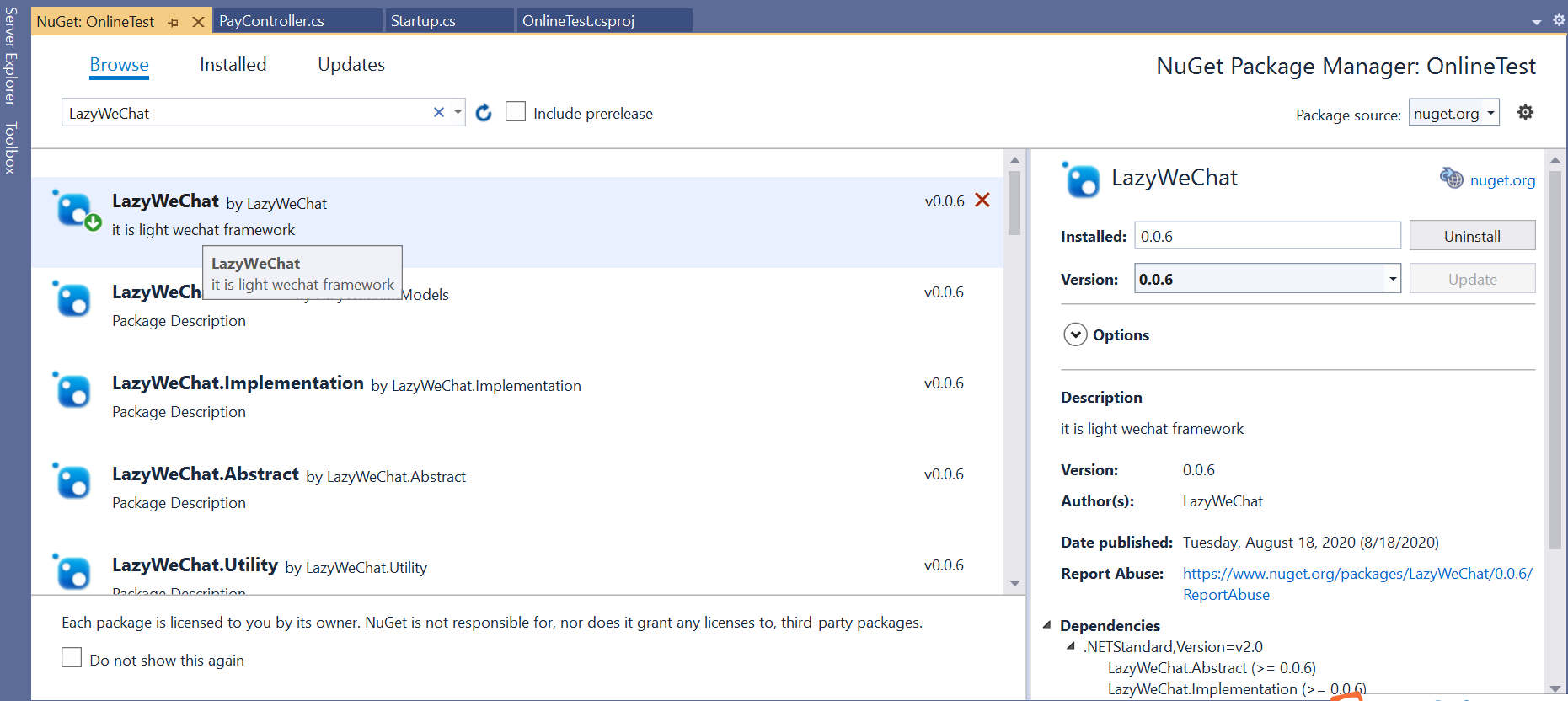1568x701 pixels.
Task: Click the LazyWeChat v0.0.6 version label
Action: pyautogui.click(x=945, y=201)
